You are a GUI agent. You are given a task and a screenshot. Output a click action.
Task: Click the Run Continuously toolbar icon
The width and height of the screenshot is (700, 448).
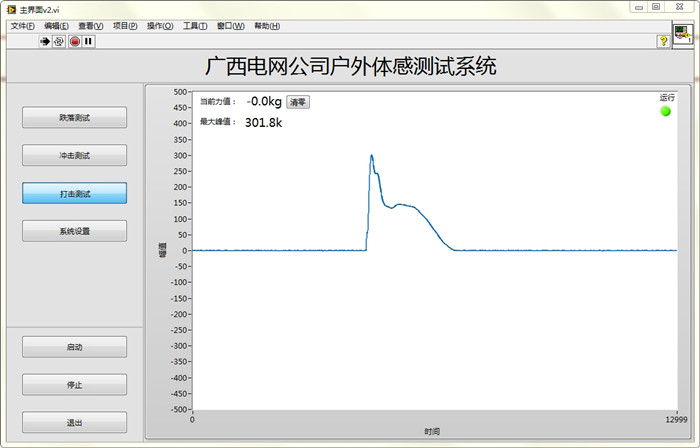(59, 41)
